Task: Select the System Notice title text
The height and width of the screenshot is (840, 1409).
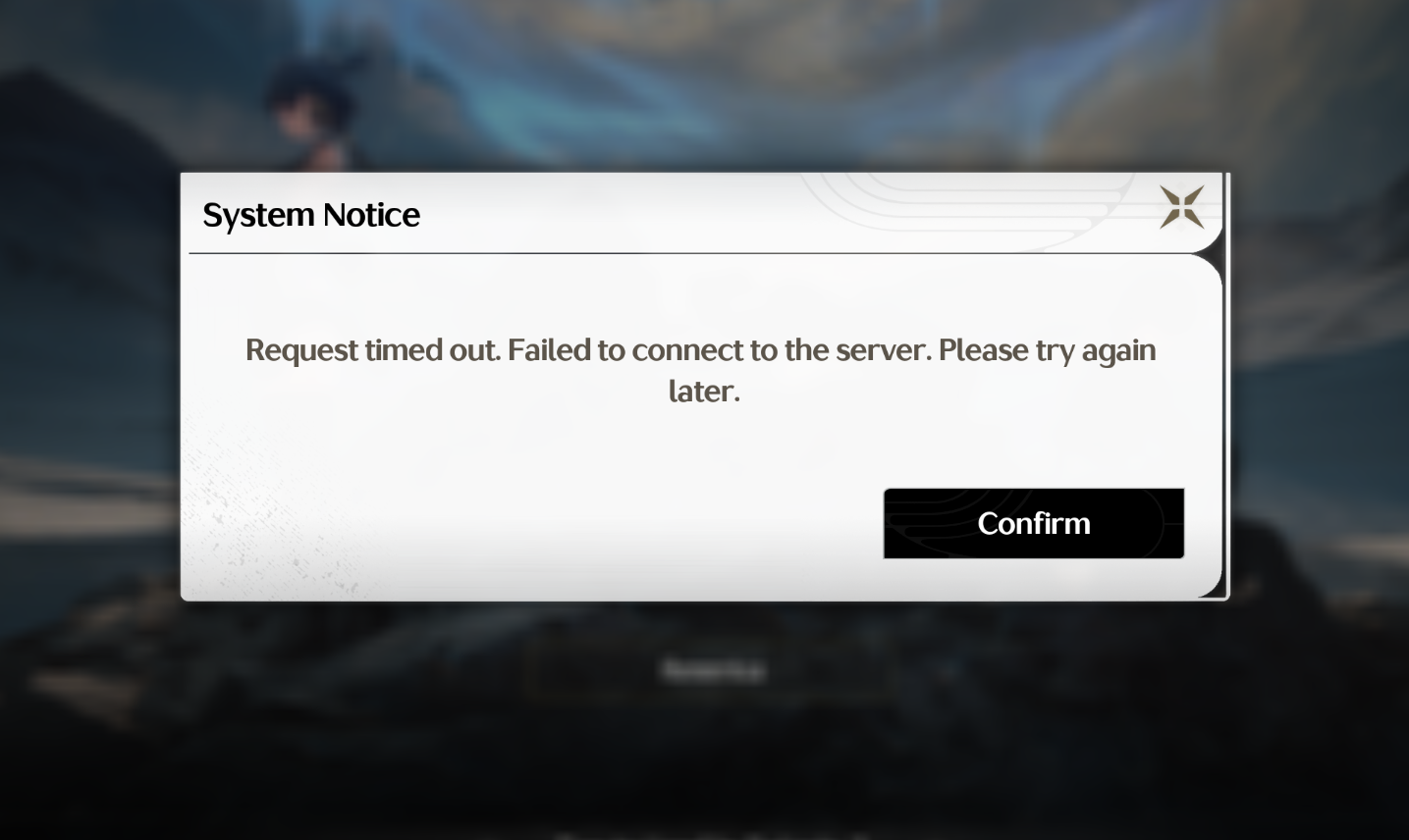Action: coord(311,215)
